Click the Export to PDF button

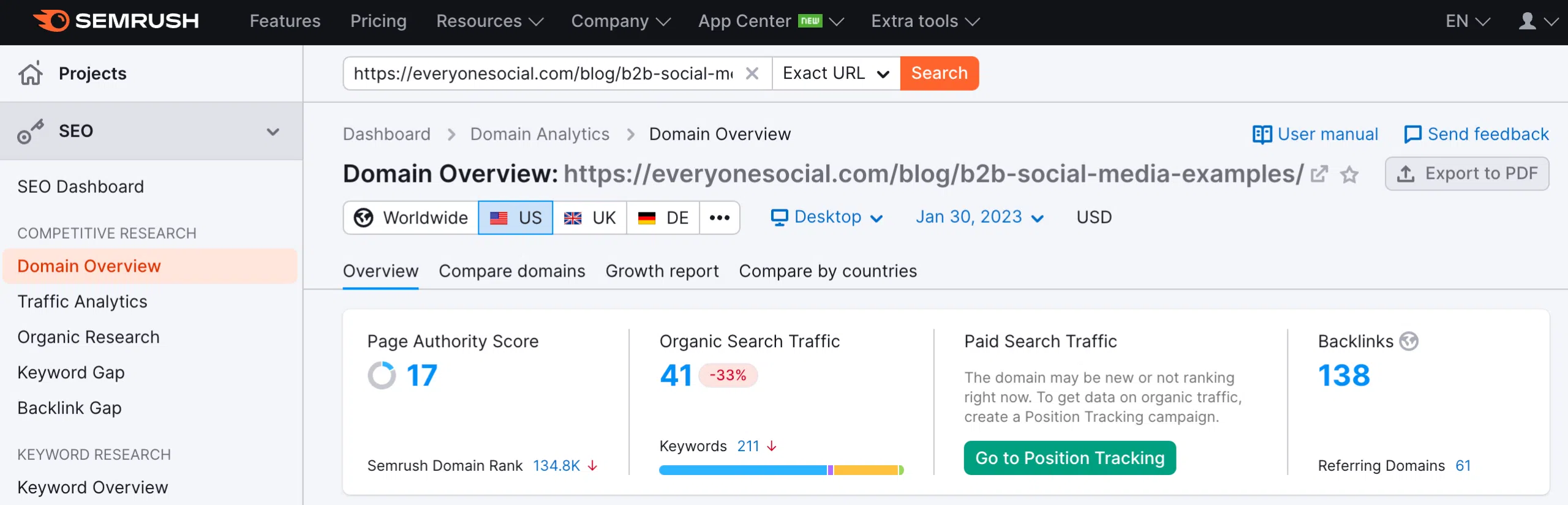(x=1467, y=174)
